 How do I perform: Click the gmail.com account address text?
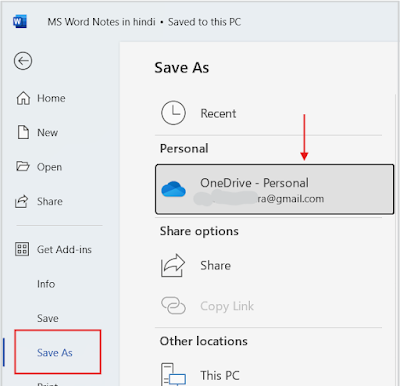click(x=290, y=199)
